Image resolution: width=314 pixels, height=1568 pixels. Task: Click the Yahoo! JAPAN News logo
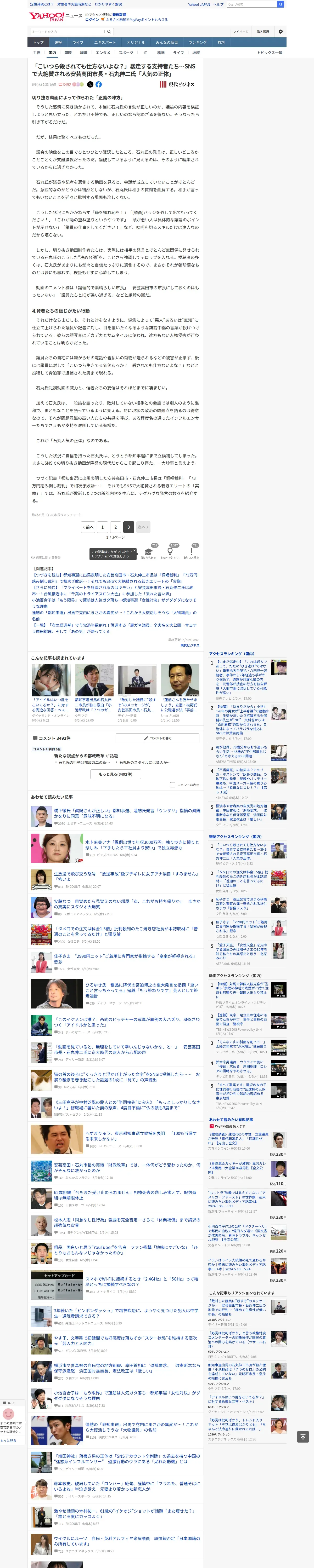click(x=55, y=16)
